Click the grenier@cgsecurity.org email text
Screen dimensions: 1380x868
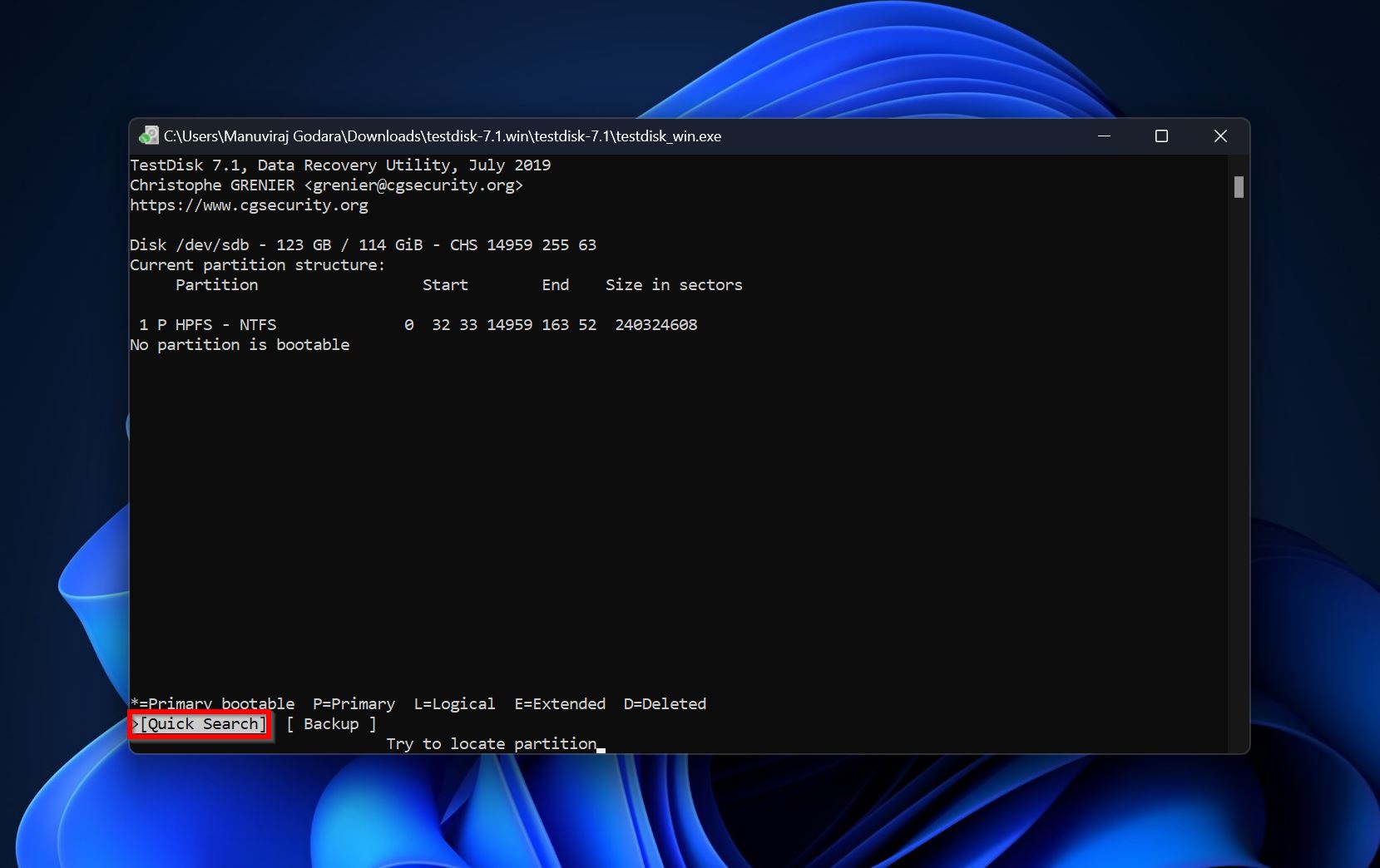[413, 185]
